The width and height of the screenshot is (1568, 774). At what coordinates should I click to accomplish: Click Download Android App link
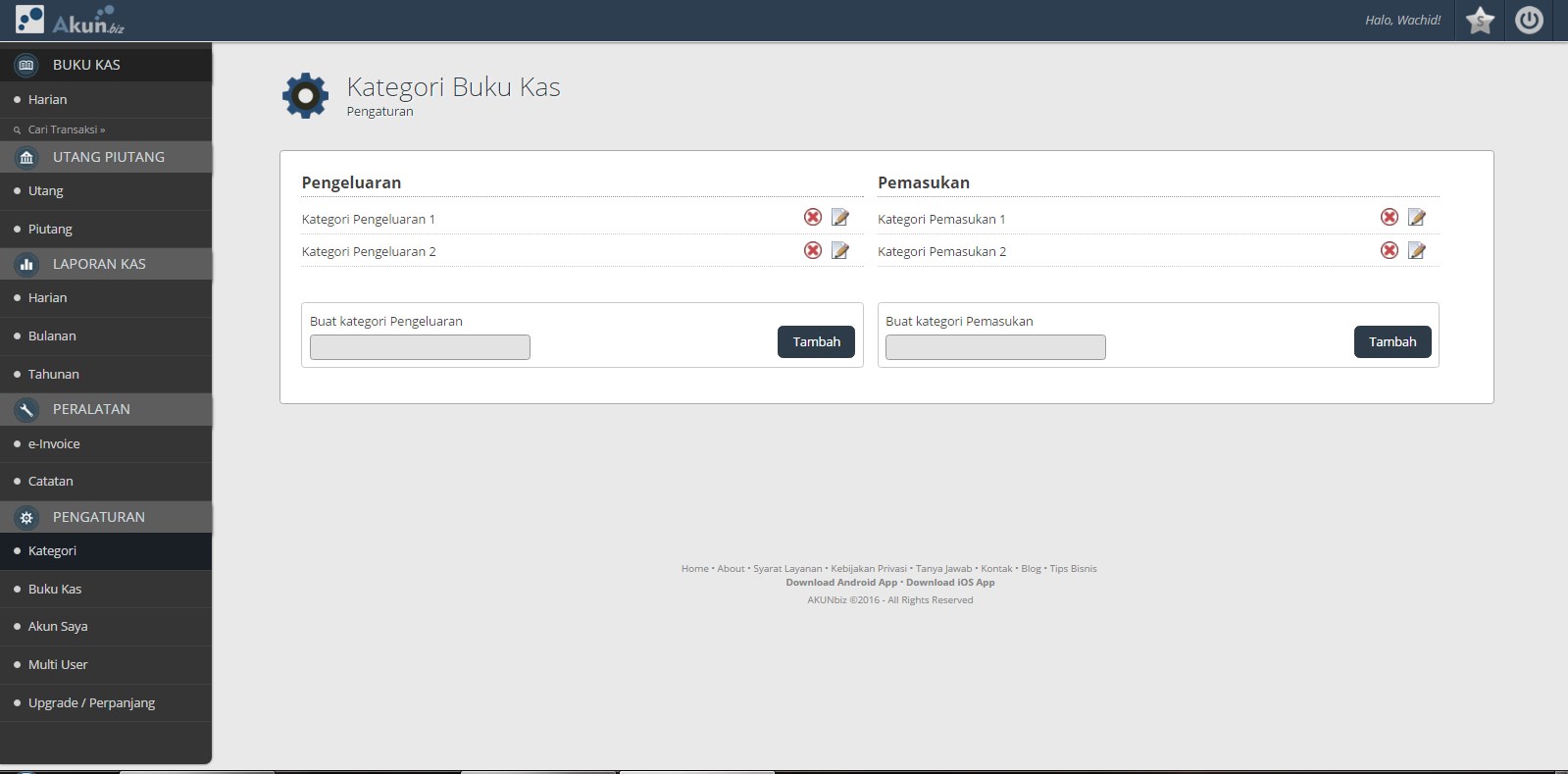tap(841, 583)
